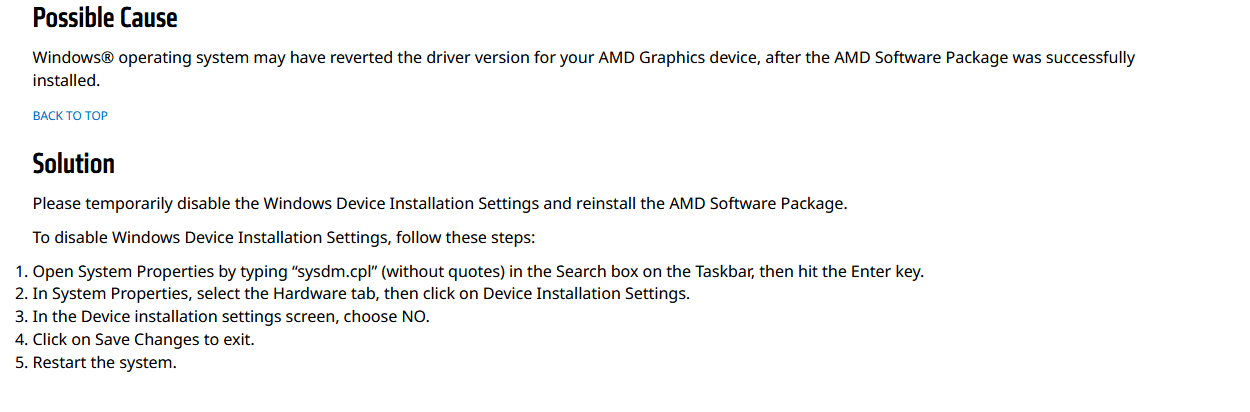Click the Solution heading
The image size is (1250, 412).
[x=73, y=163]
